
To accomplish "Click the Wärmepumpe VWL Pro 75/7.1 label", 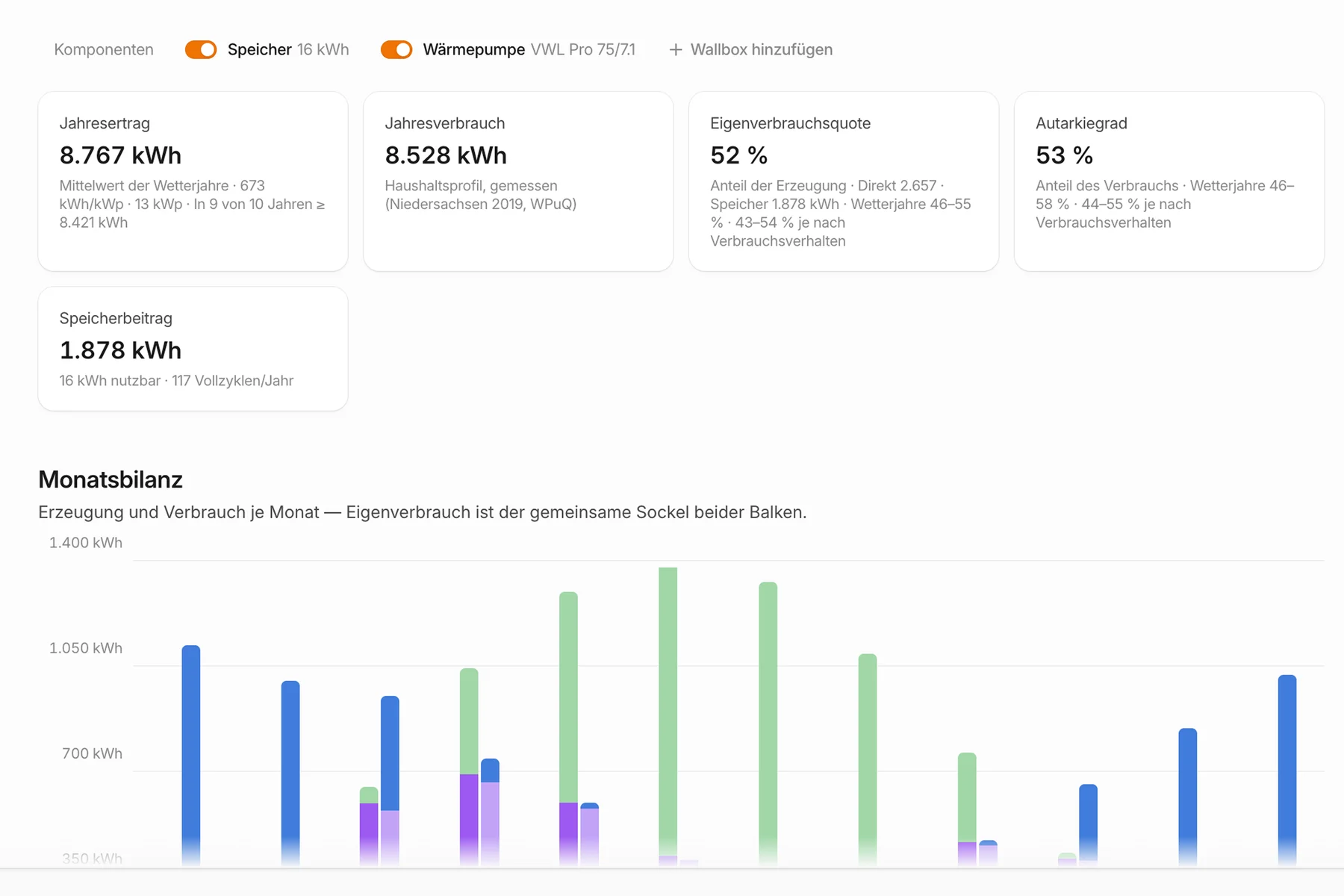I will pyautogui.click(x=529, y=49).
